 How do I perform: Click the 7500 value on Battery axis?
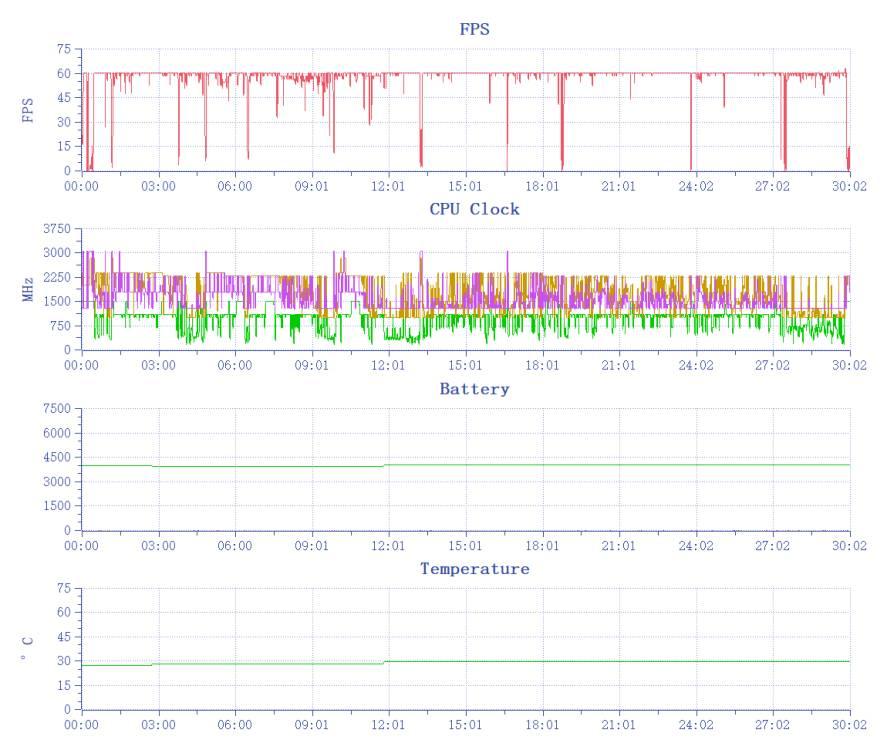pos(58,409)
